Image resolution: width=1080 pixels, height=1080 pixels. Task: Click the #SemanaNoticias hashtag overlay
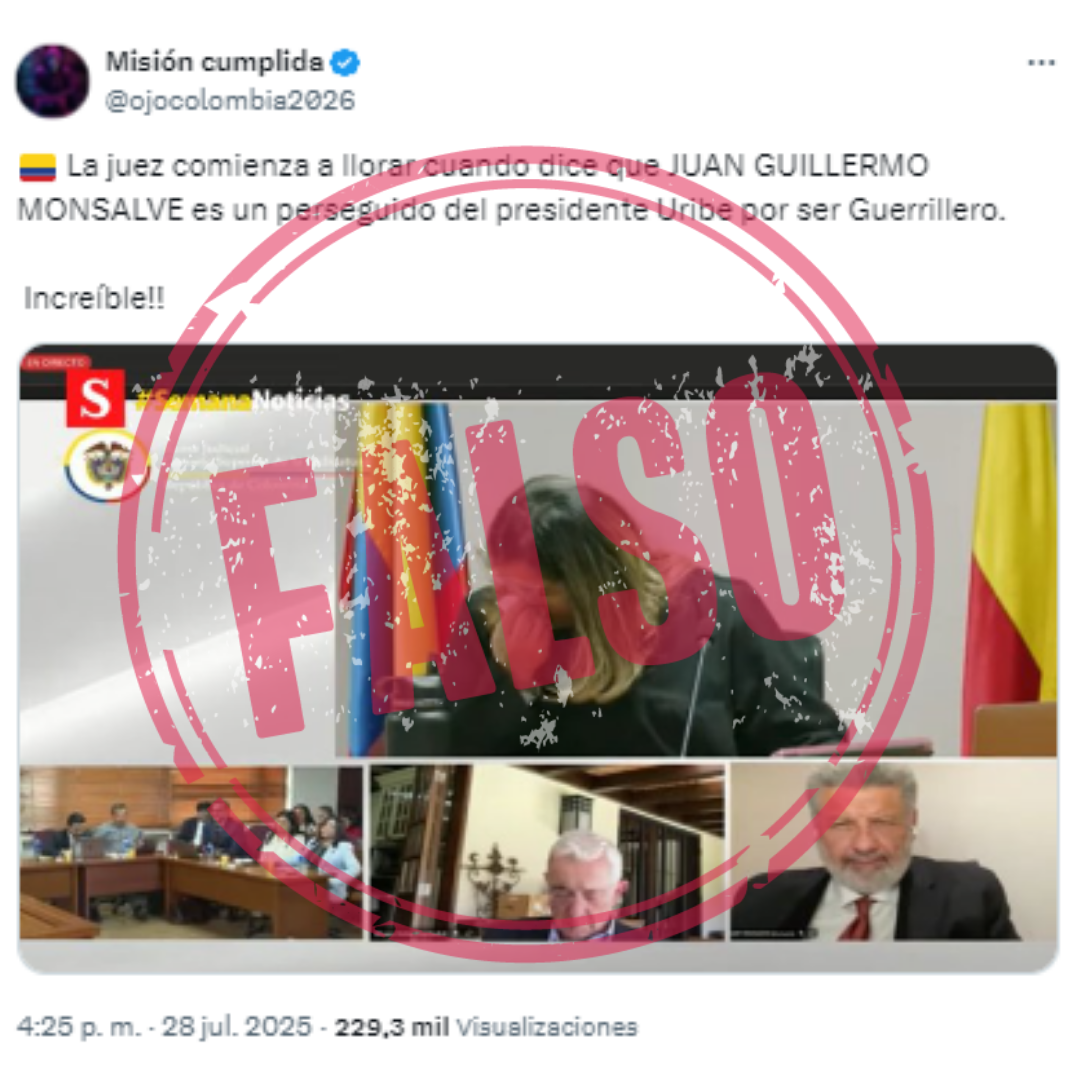pyautogui.click(x=242, y=400)
